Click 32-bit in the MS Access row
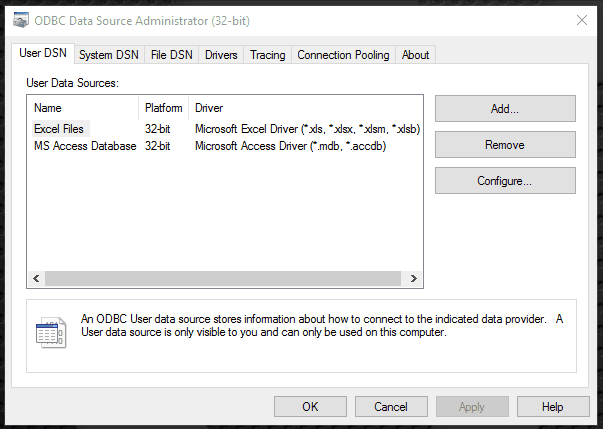This screenshot has height=429, width=603. (x=158, y=146)
